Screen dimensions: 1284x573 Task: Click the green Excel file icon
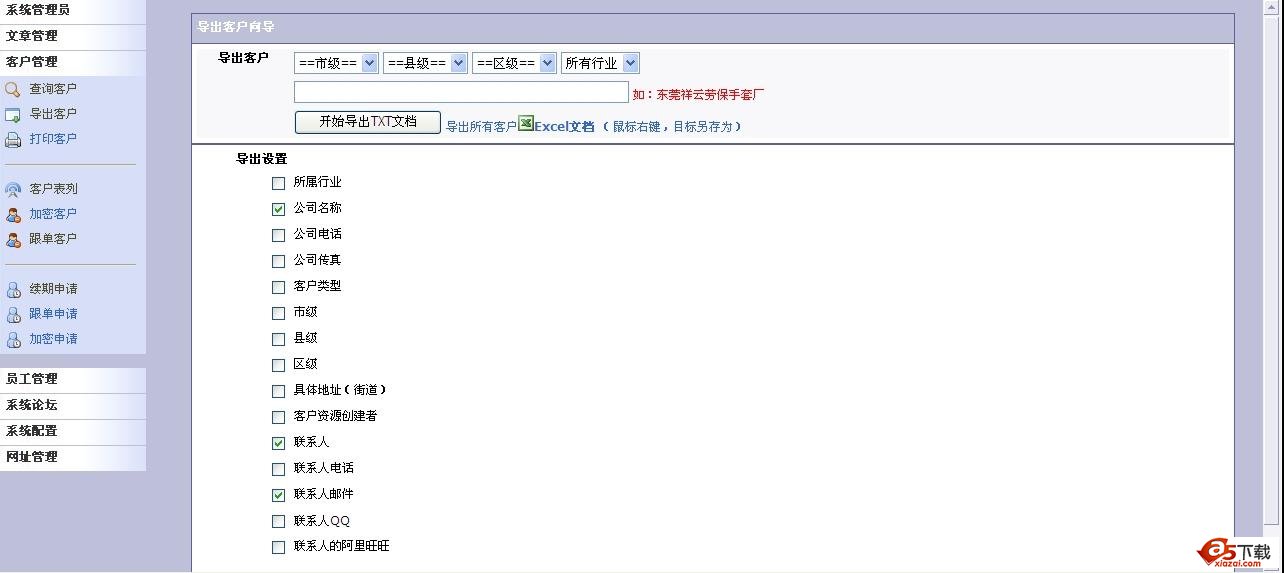point(525,124)
